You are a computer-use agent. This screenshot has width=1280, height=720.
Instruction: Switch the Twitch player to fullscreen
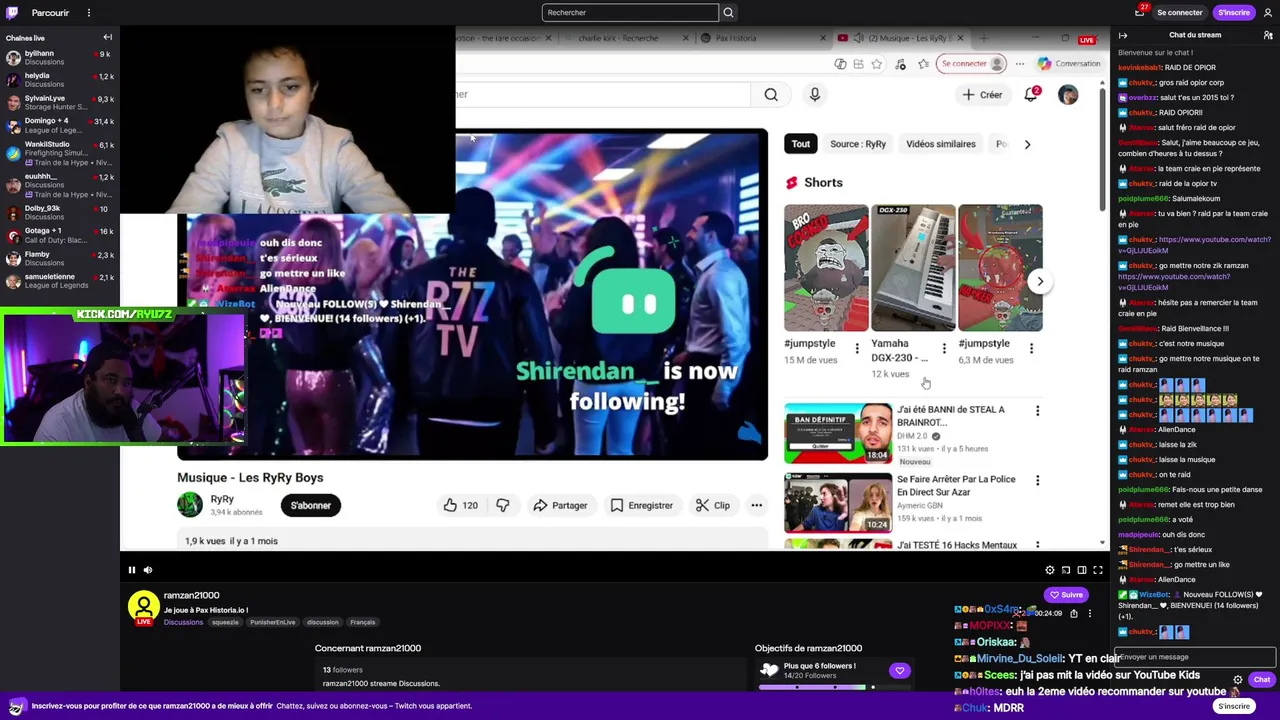point(1098,570)
